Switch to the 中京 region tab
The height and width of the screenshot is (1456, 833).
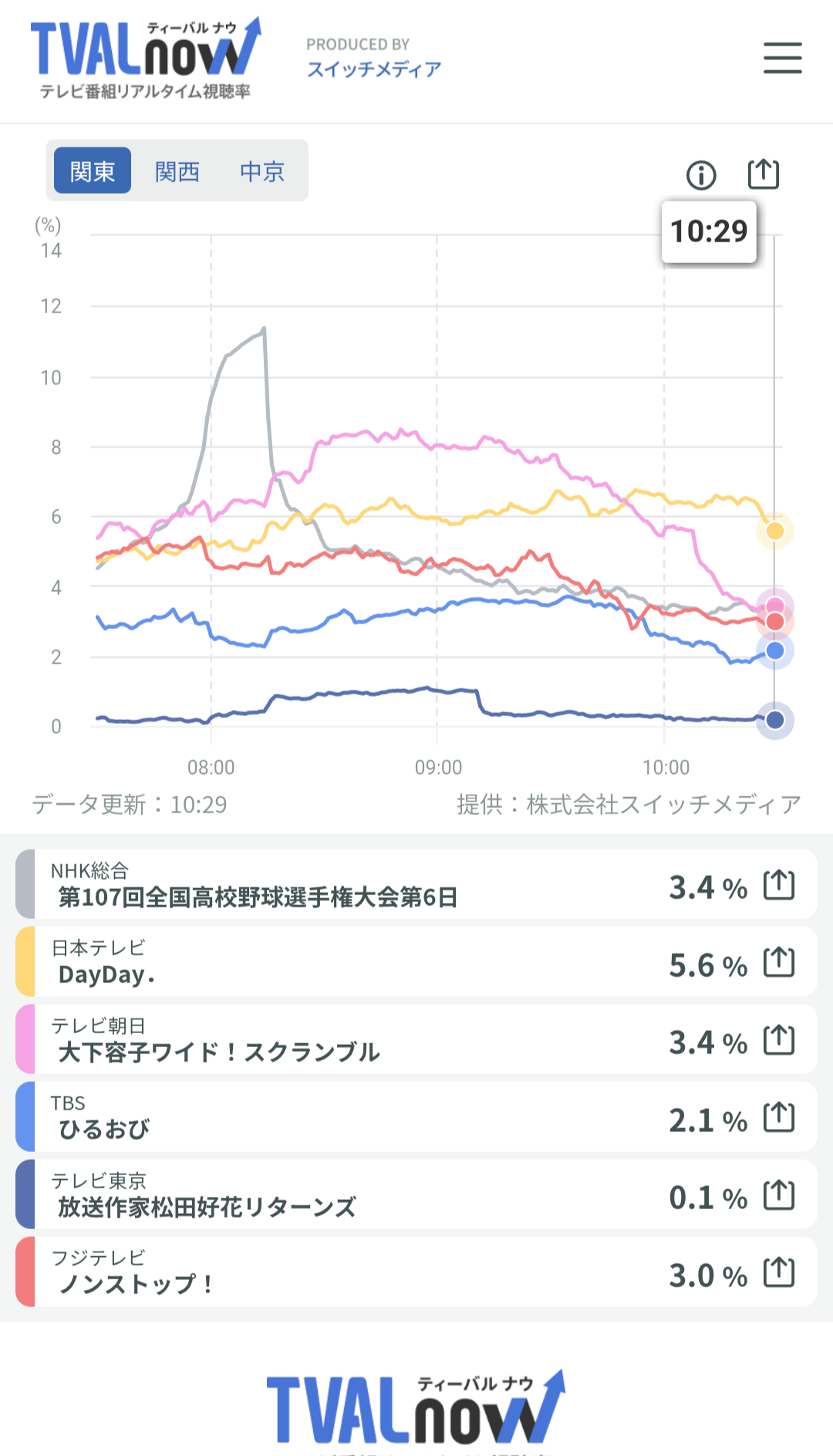[x=262, y=171]
